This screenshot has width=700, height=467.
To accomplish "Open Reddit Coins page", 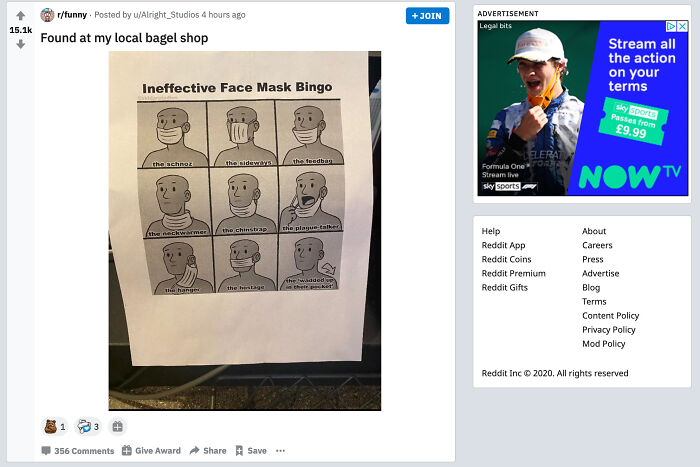I will [507, 259].
